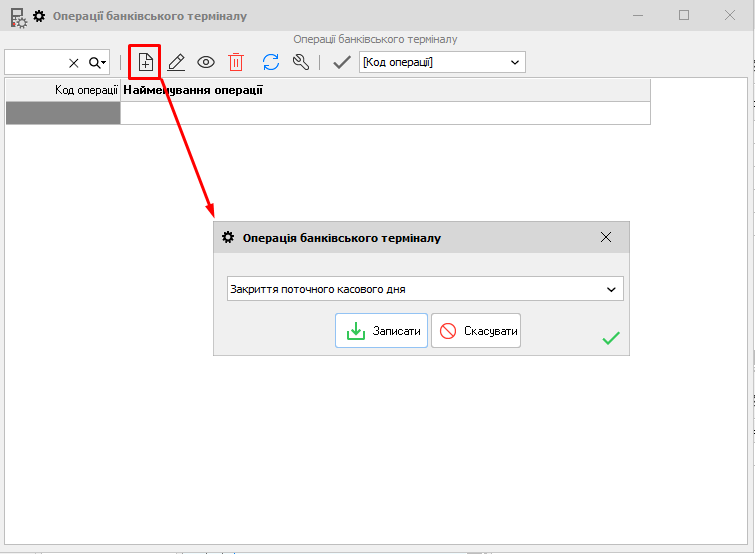Click the red trash delete icon
Screen dimensions: 755x554
point(236,62)
